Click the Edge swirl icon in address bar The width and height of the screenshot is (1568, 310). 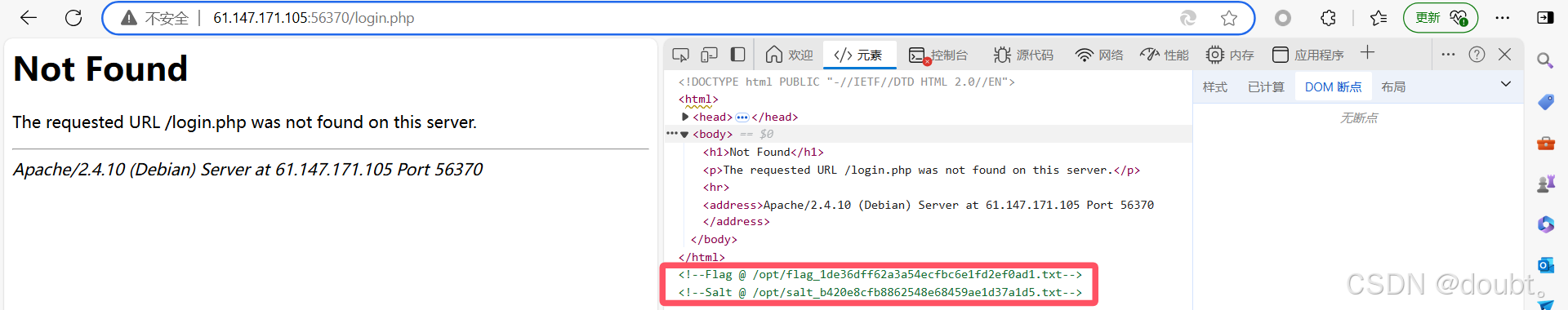[x=1188, y=18]
